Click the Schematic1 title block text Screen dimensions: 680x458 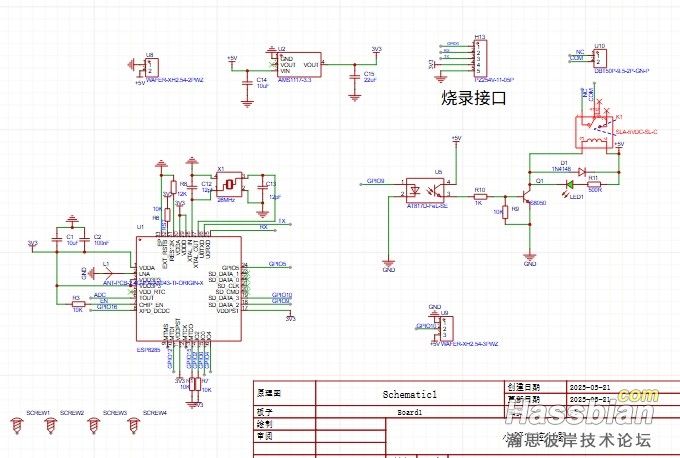pyautogui.click(x=409, y=394)
